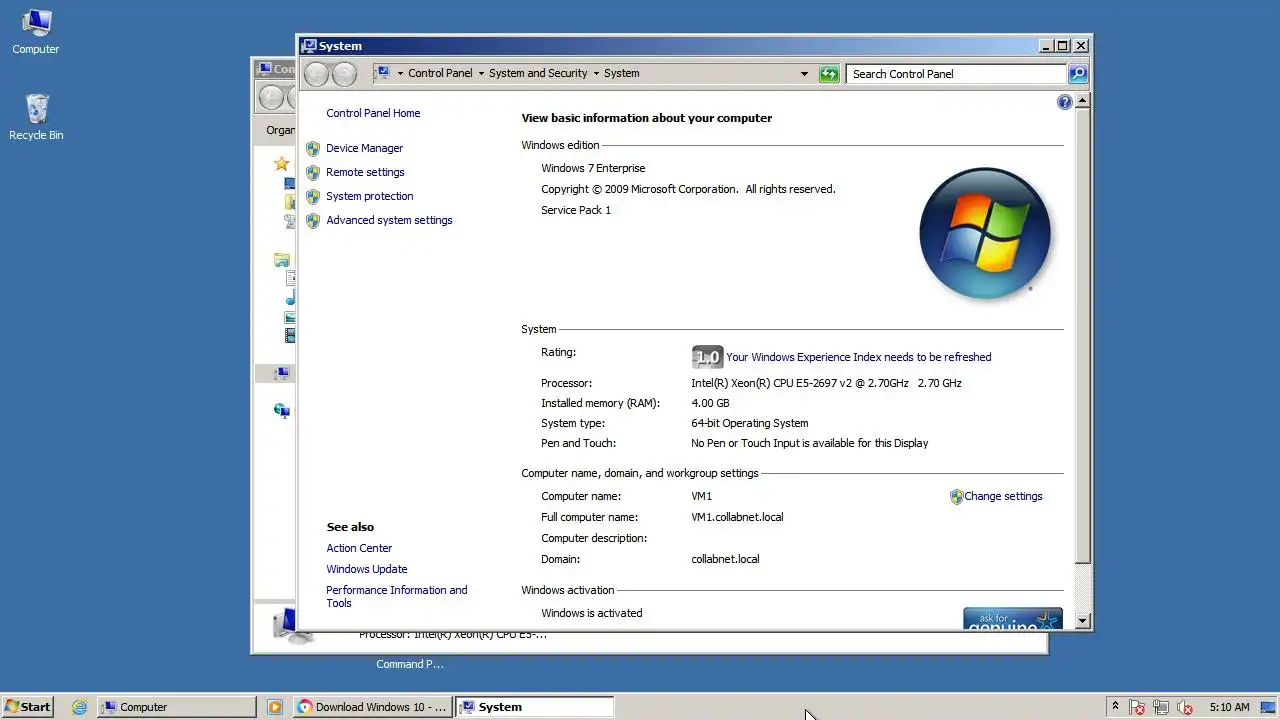Screen dimensions: 1280x720
Task: Switch to Download Windows 10 taskbar window
Action: click(x=372, y=707)
